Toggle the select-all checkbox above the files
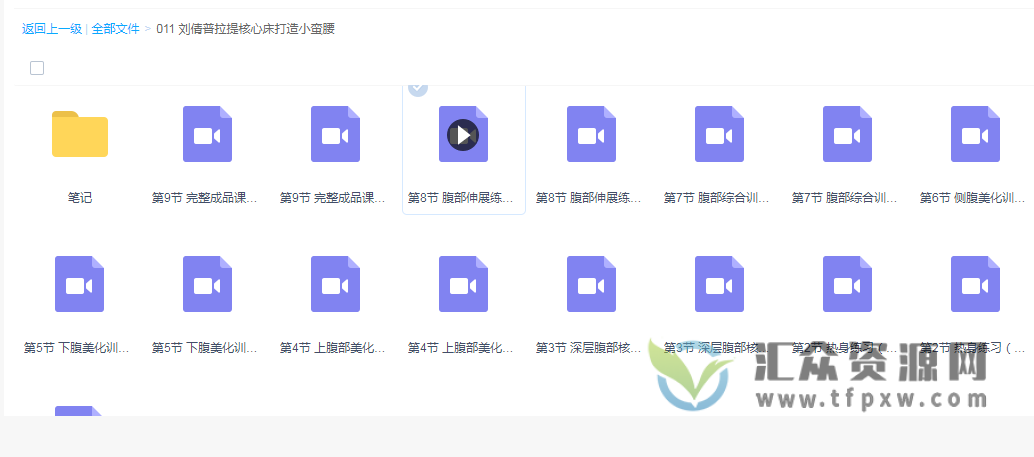 [37, 68]
